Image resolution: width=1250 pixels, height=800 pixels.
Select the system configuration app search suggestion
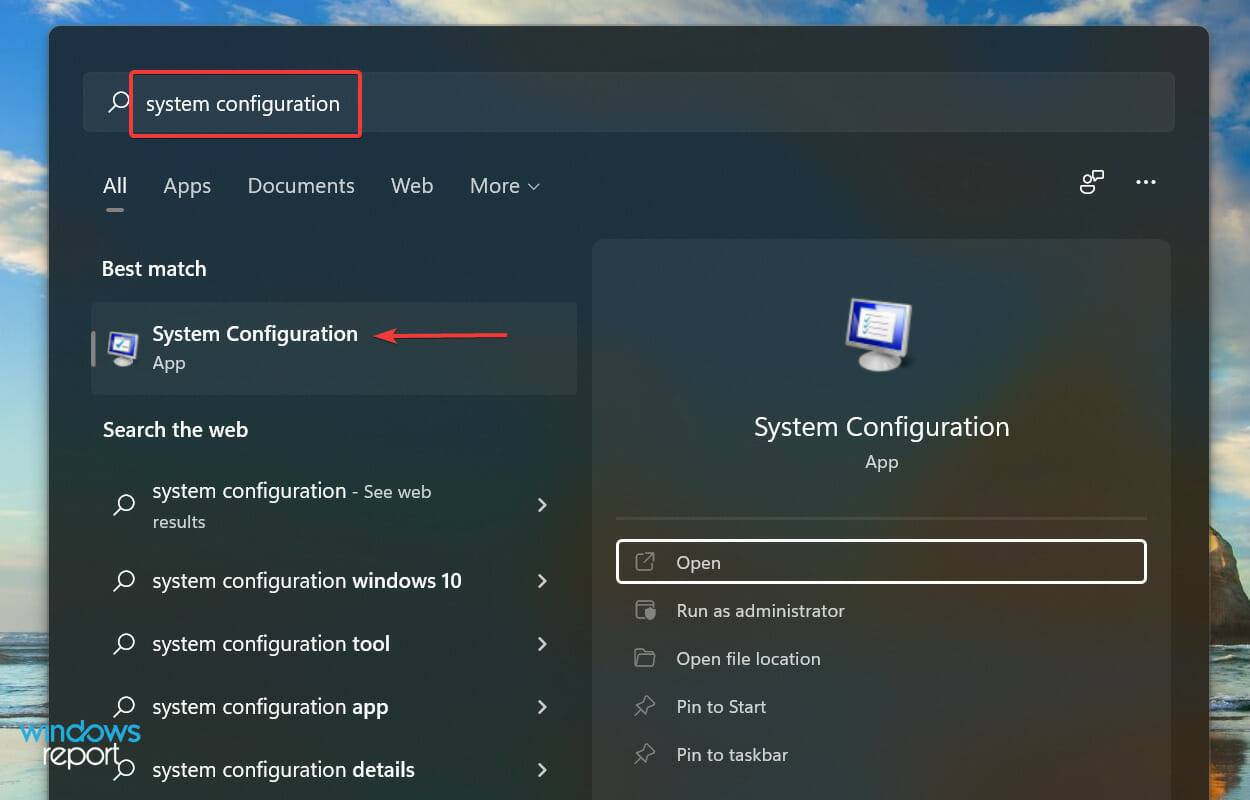pos(269,707)
